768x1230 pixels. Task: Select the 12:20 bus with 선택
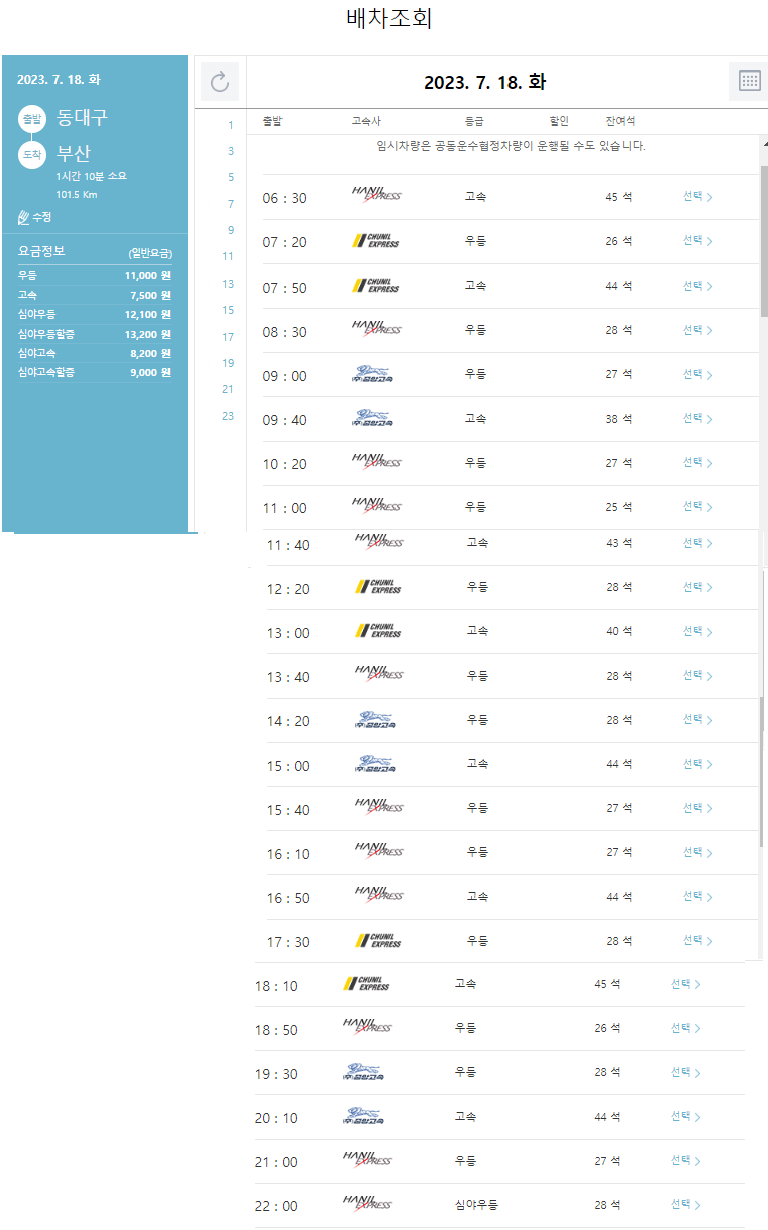coord(698,587)
